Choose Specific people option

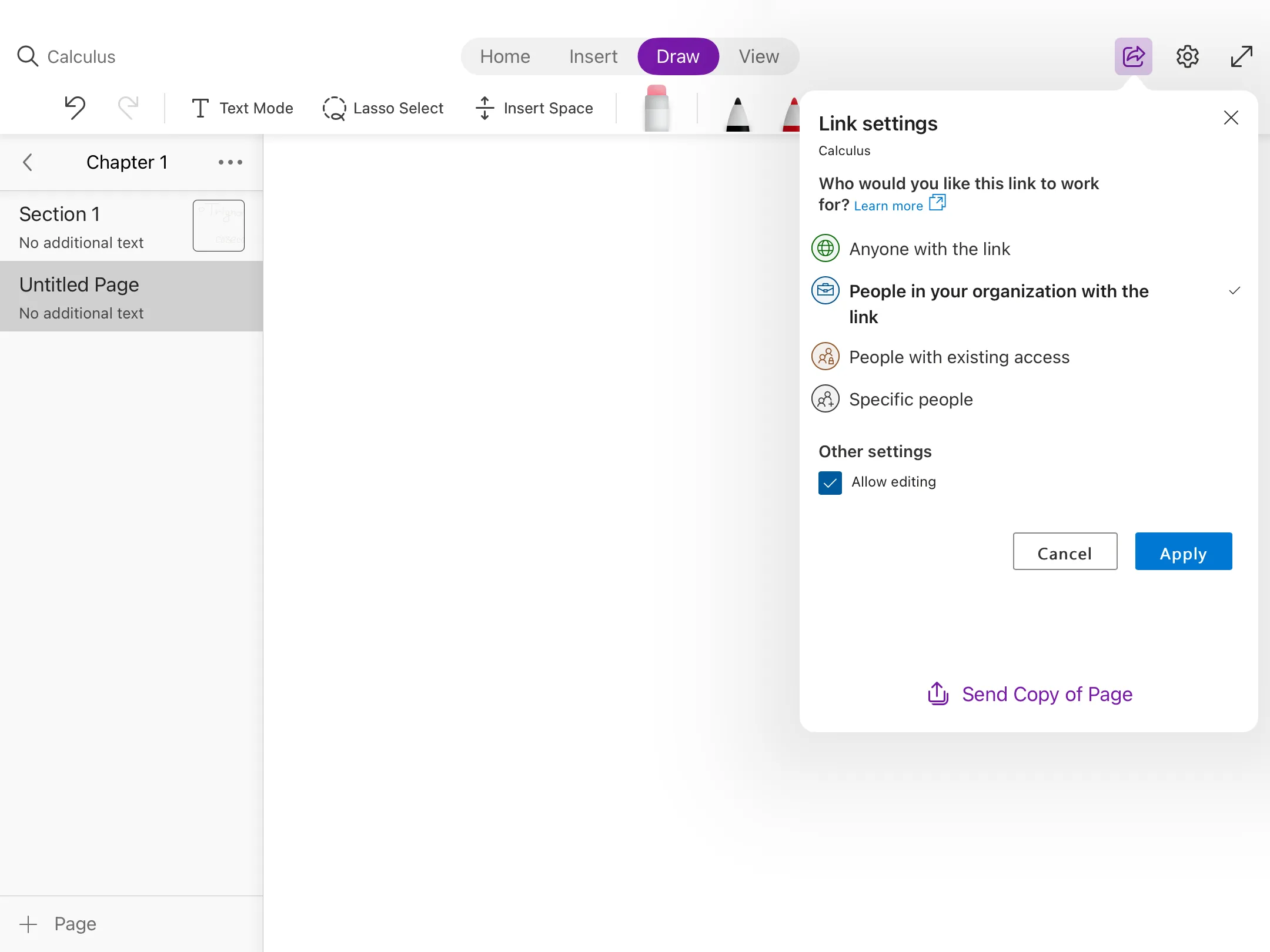pyautogui.click(x=910, y=399)
